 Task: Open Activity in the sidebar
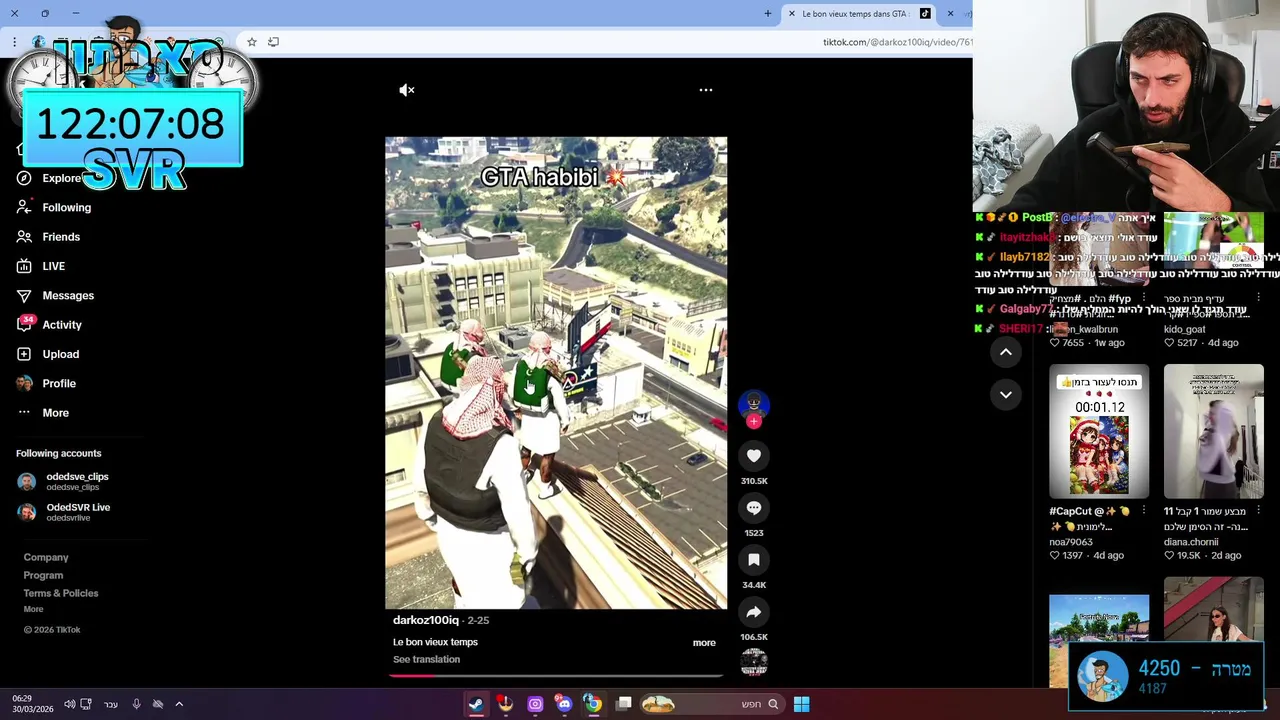[x=62, y=325]
